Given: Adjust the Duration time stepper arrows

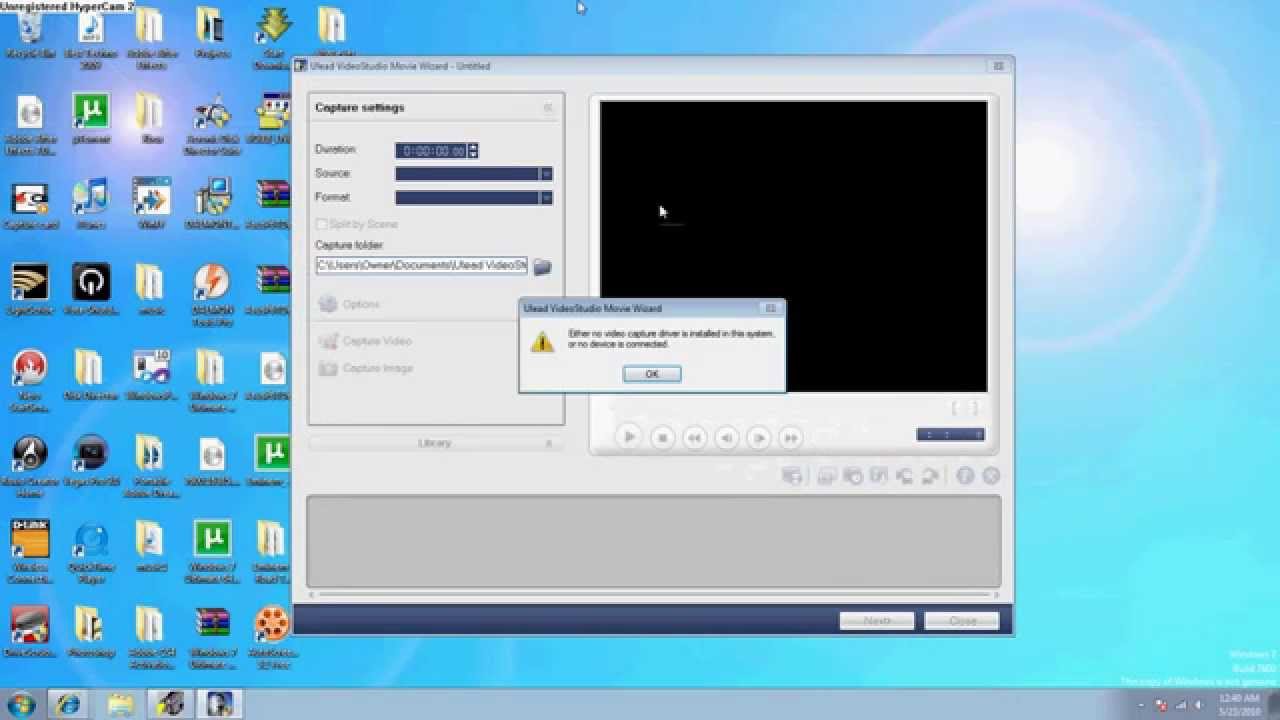Looking at the screenshot, I should [473, 150].
